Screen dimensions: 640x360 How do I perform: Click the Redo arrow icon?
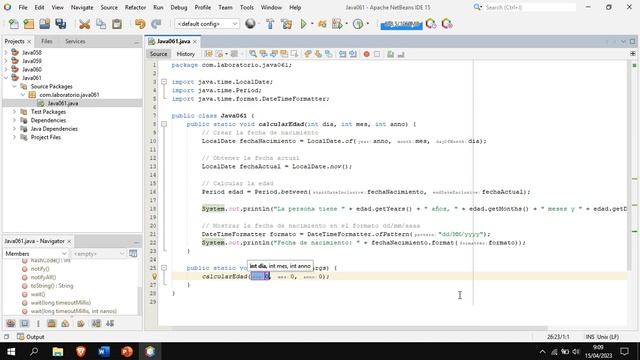[156, 24]
